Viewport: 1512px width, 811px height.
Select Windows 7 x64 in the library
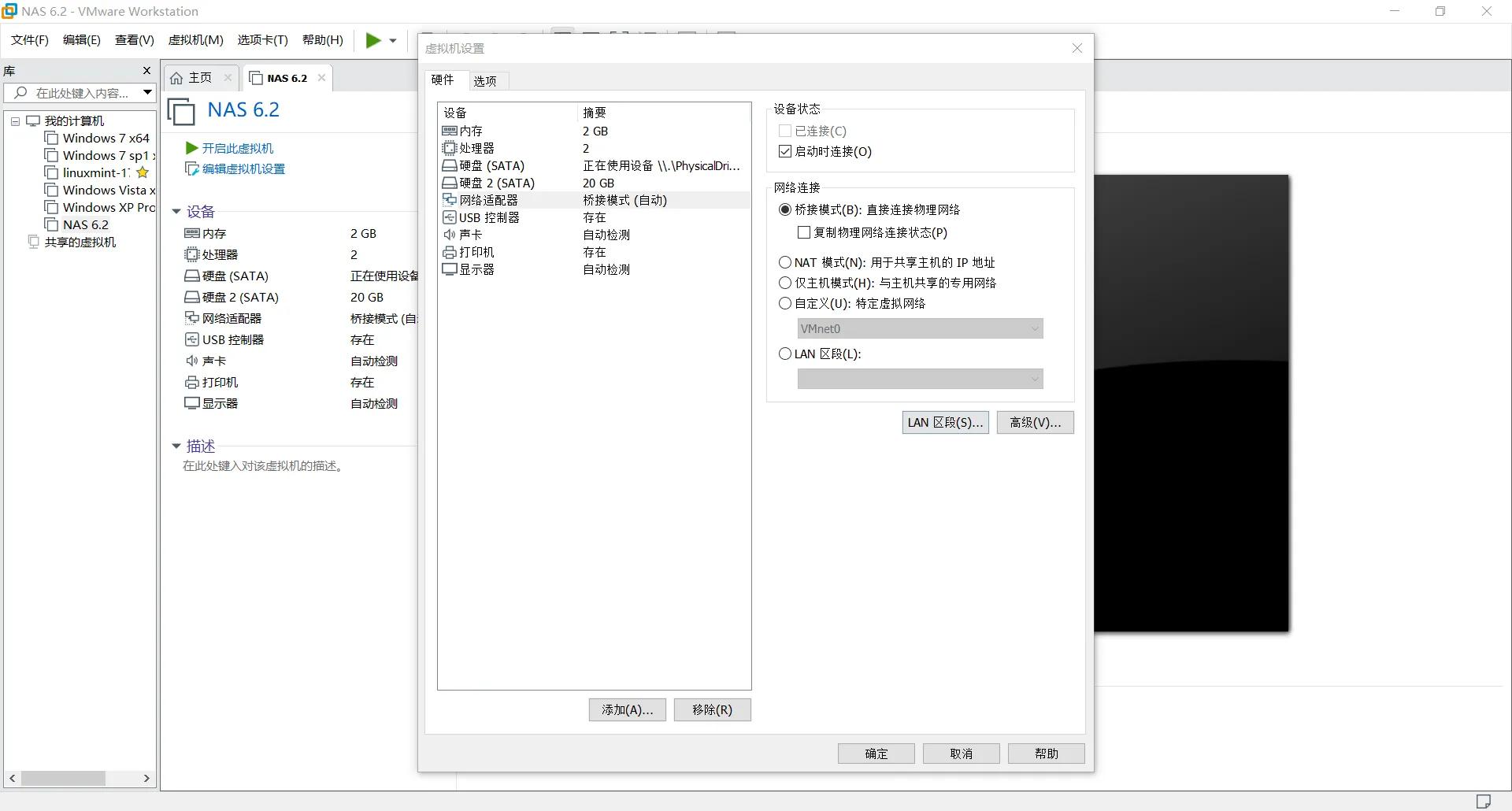pyautogui.click(x=106, y=138)
